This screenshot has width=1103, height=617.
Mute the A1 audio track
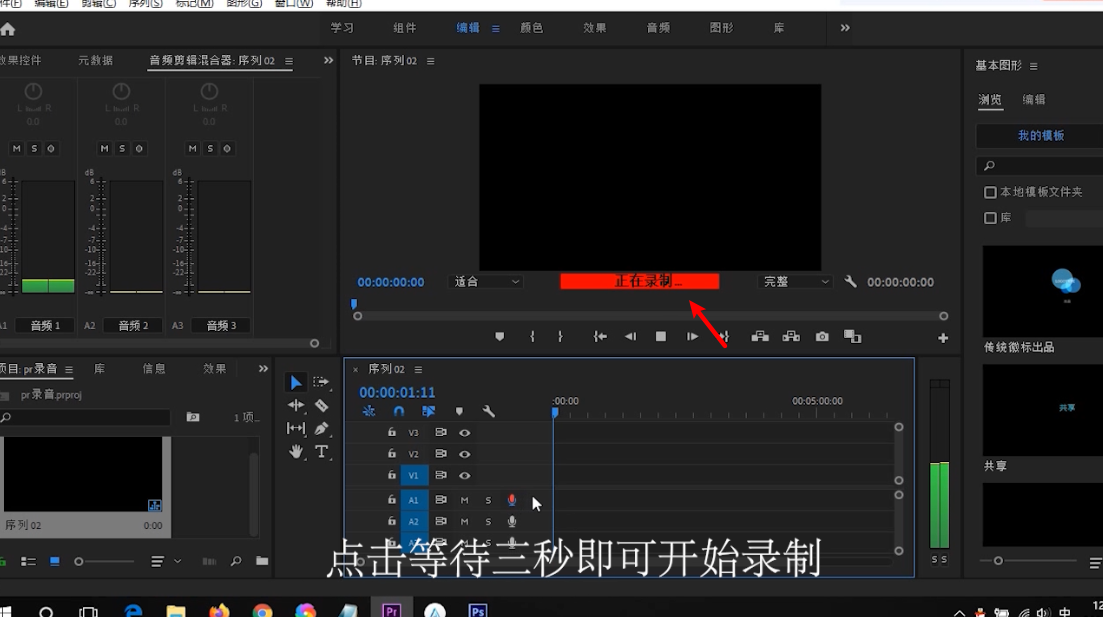pyautogui.click(x=464, y=500)
